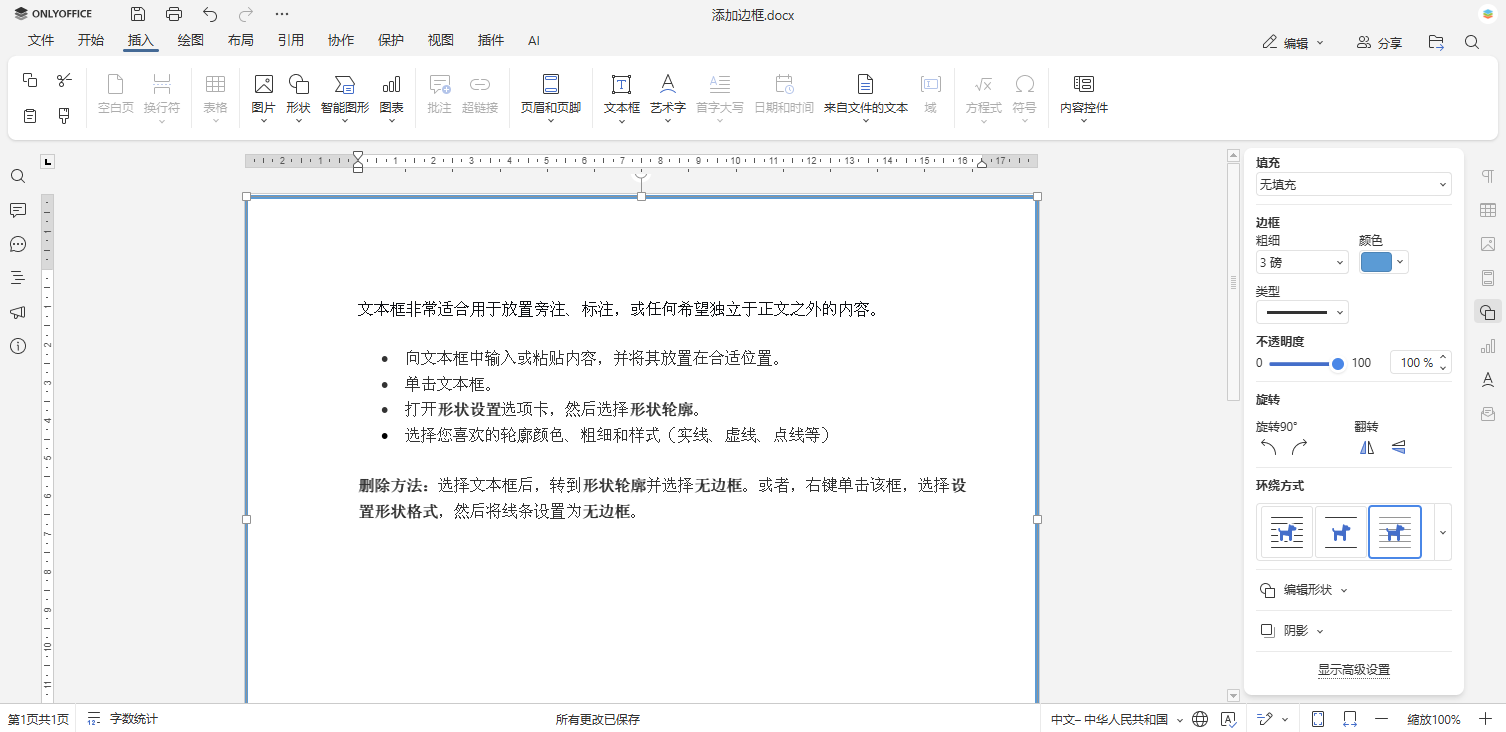Flip shape vertically
The width and height of the screenshot is (1506, 732).
click(1398, 447)
